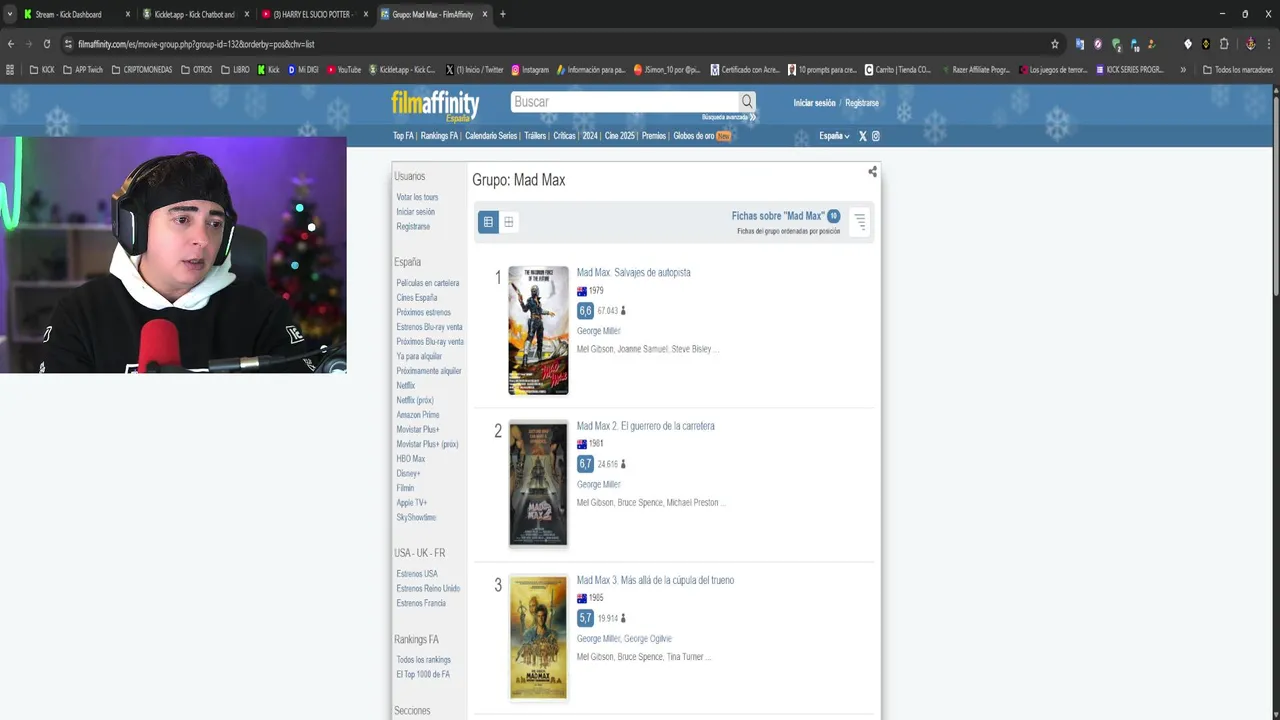This screenshot has width=1280, height=720.
Task: Open the Mad Max 3 poster
Action: [x=538, y=638]
